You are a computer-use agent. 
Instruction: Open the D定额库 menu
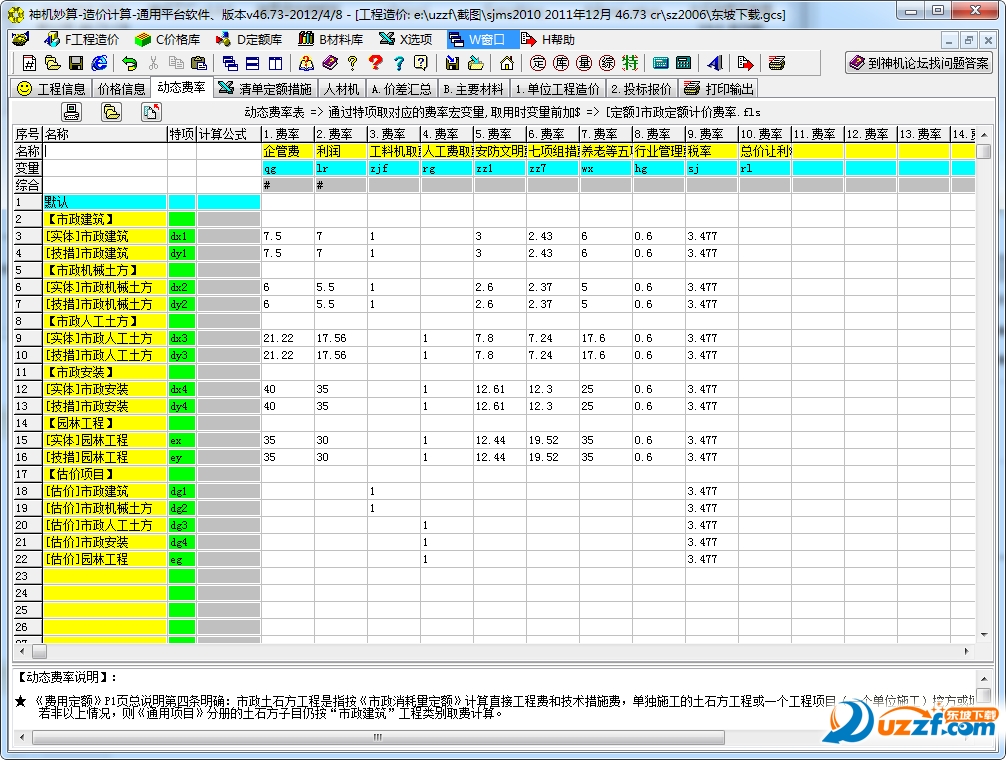(250, 40)
